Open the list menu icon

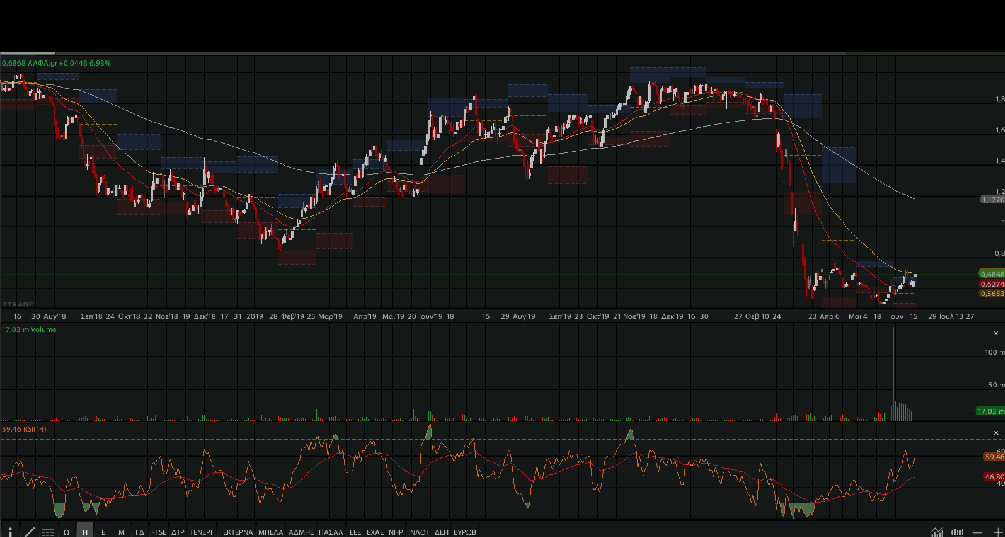(48, 531)
